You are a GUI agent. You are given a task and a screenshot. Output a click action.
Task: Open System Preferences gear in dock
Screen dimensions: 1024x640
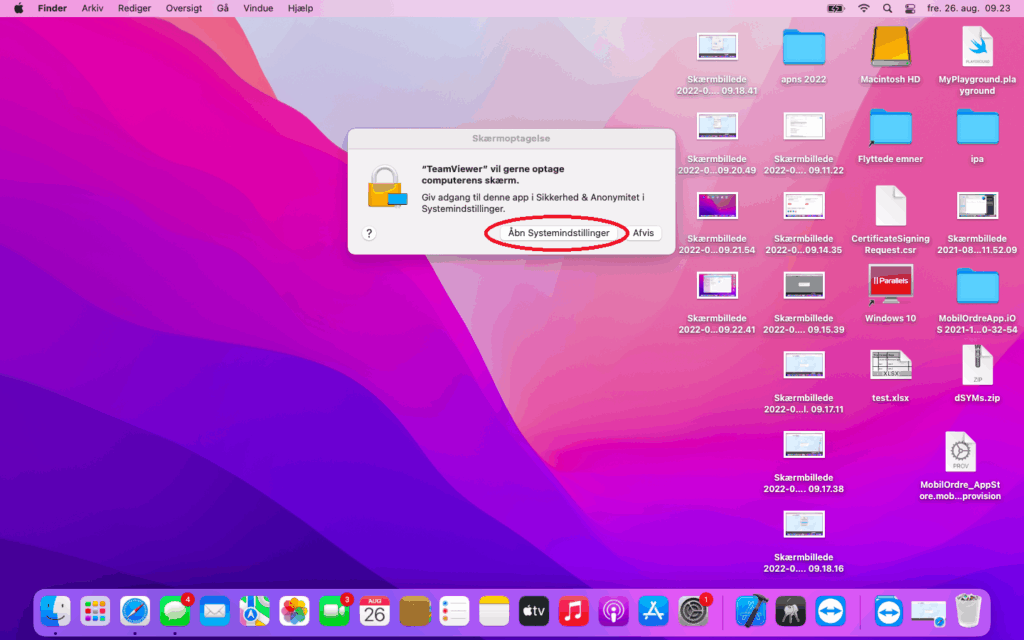[x=693, y=610]
